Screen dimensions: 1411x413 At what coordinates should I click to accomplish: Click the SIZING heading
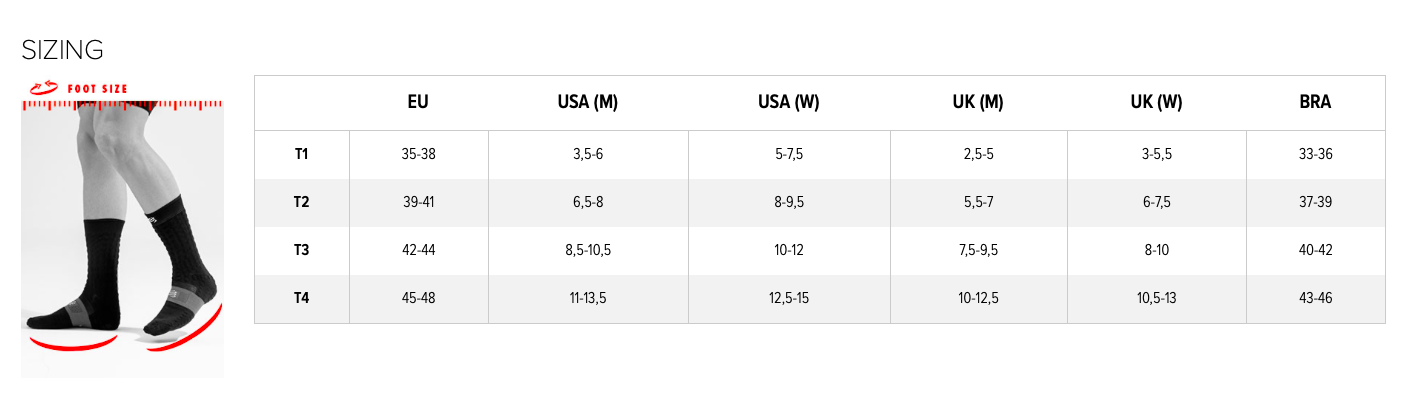(x=62, y=50)
